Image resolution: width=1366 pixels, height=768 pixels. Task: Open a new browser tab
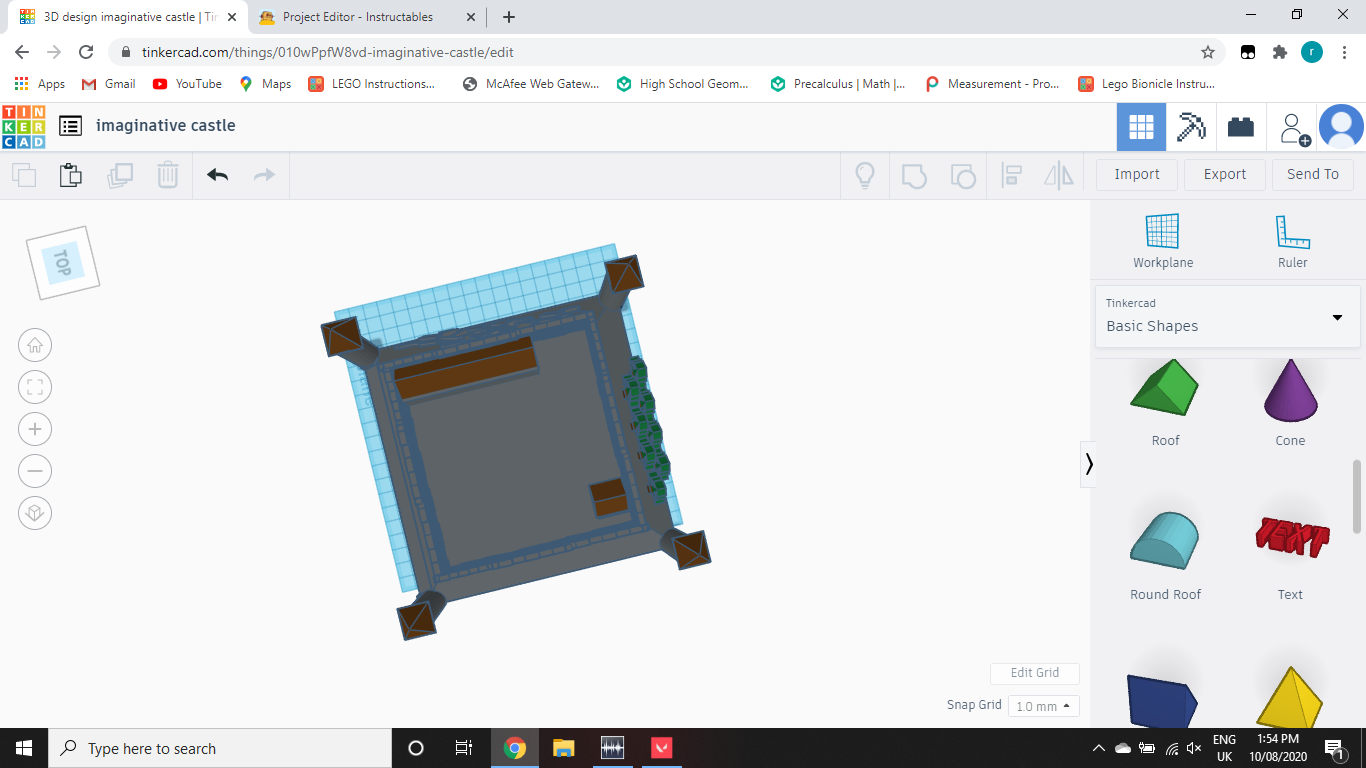[509, 17]
